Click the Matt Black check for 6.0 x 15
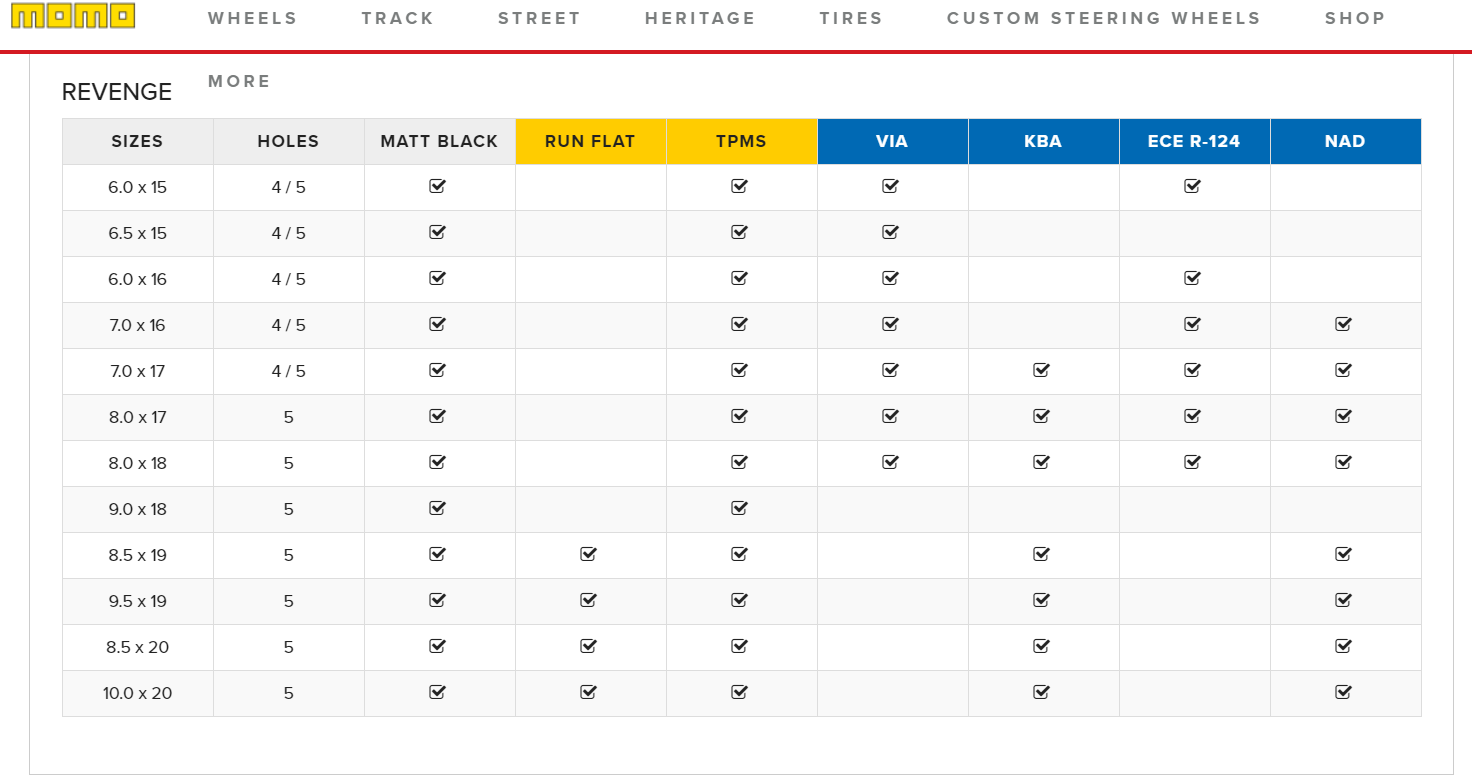This screenshot has width=1472, height=782. pos(437,186)
